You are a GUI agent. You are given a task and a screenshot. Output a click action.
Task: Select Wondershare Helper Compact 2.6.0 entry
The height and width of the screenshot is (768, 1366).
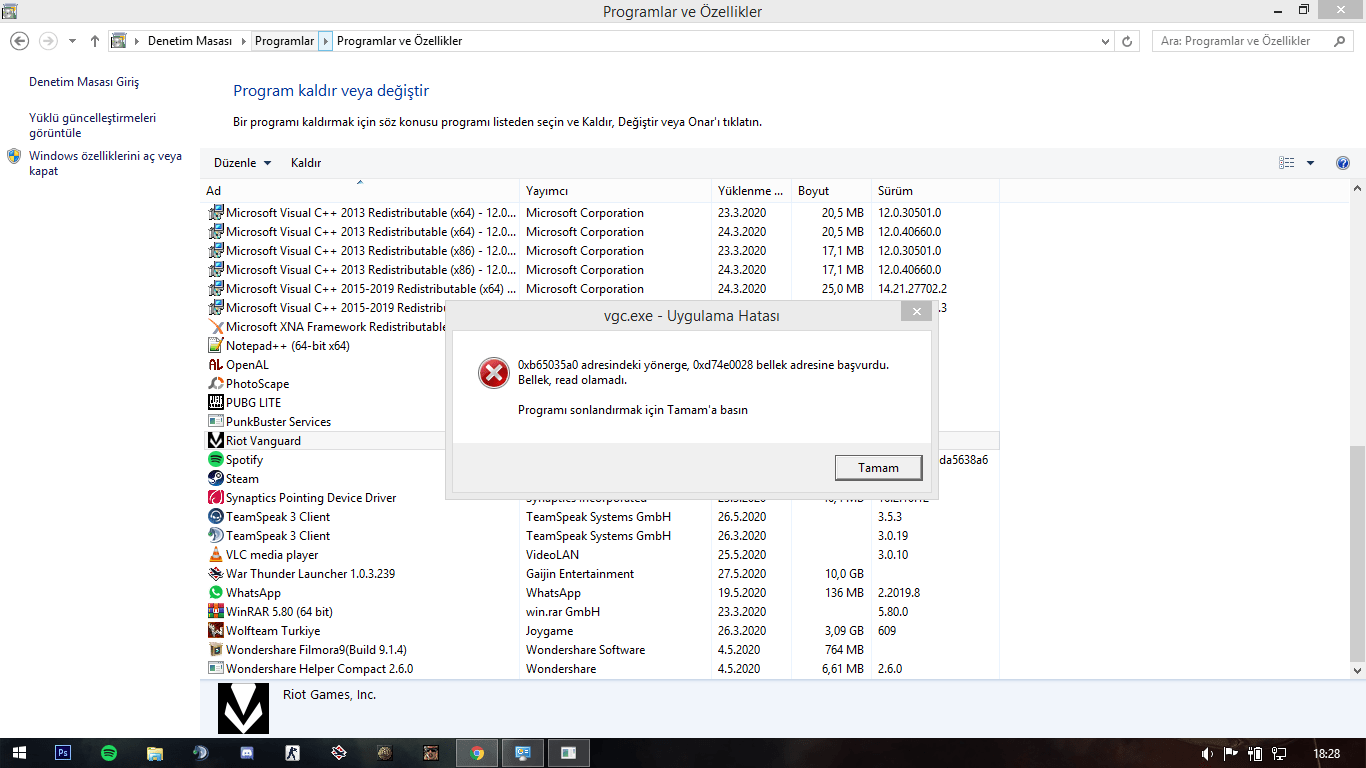click(x=600, y=669)
